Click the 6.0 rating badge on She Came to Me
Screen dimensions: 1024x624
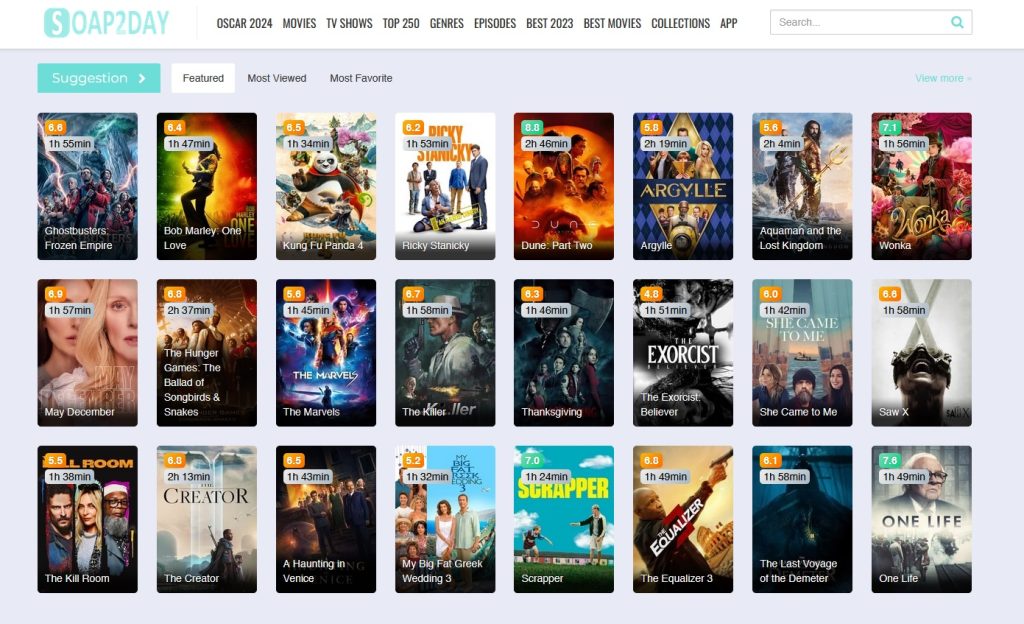[770, 294]
